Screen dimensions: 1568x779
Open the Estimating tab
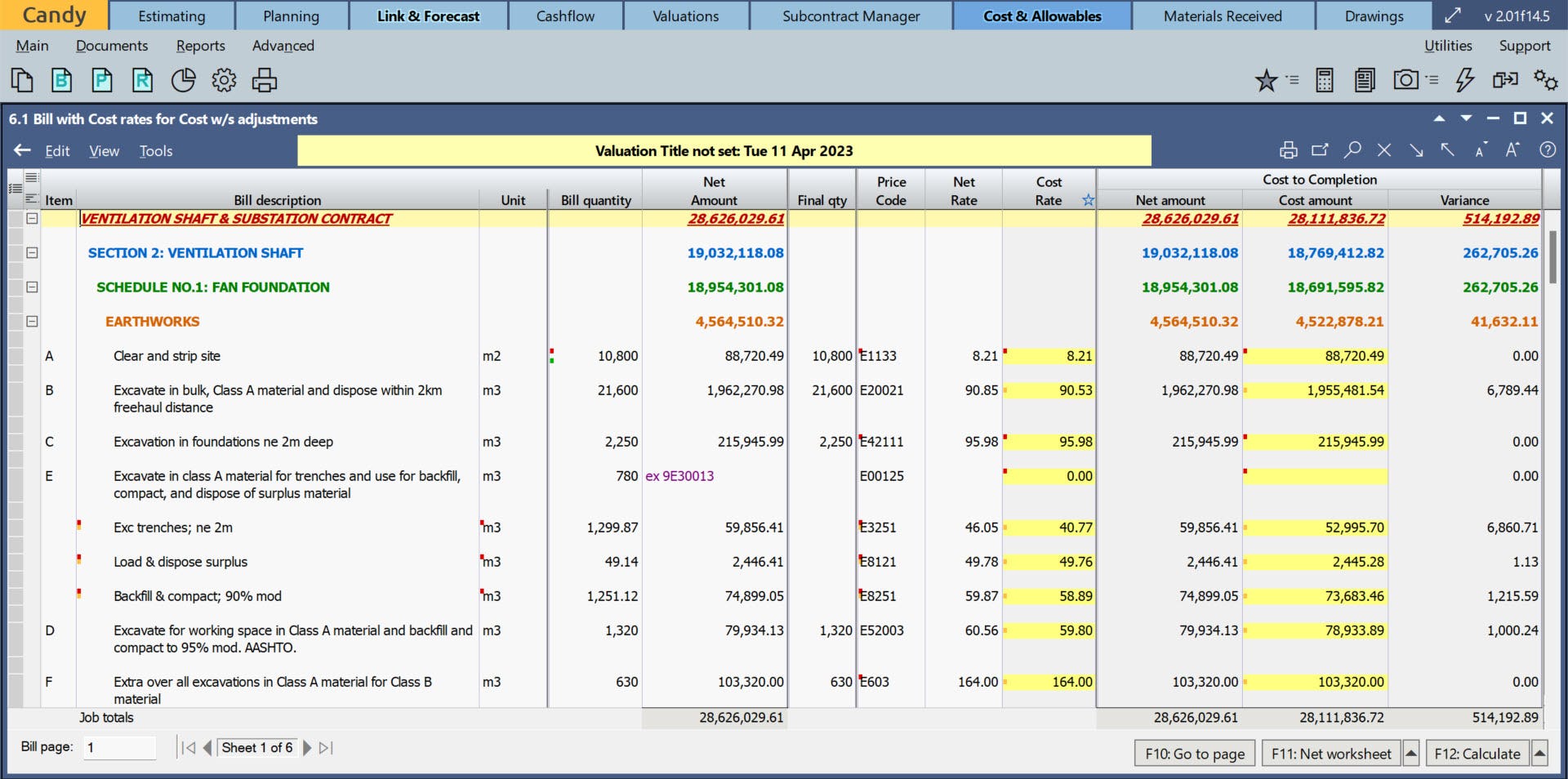(171, 16)
